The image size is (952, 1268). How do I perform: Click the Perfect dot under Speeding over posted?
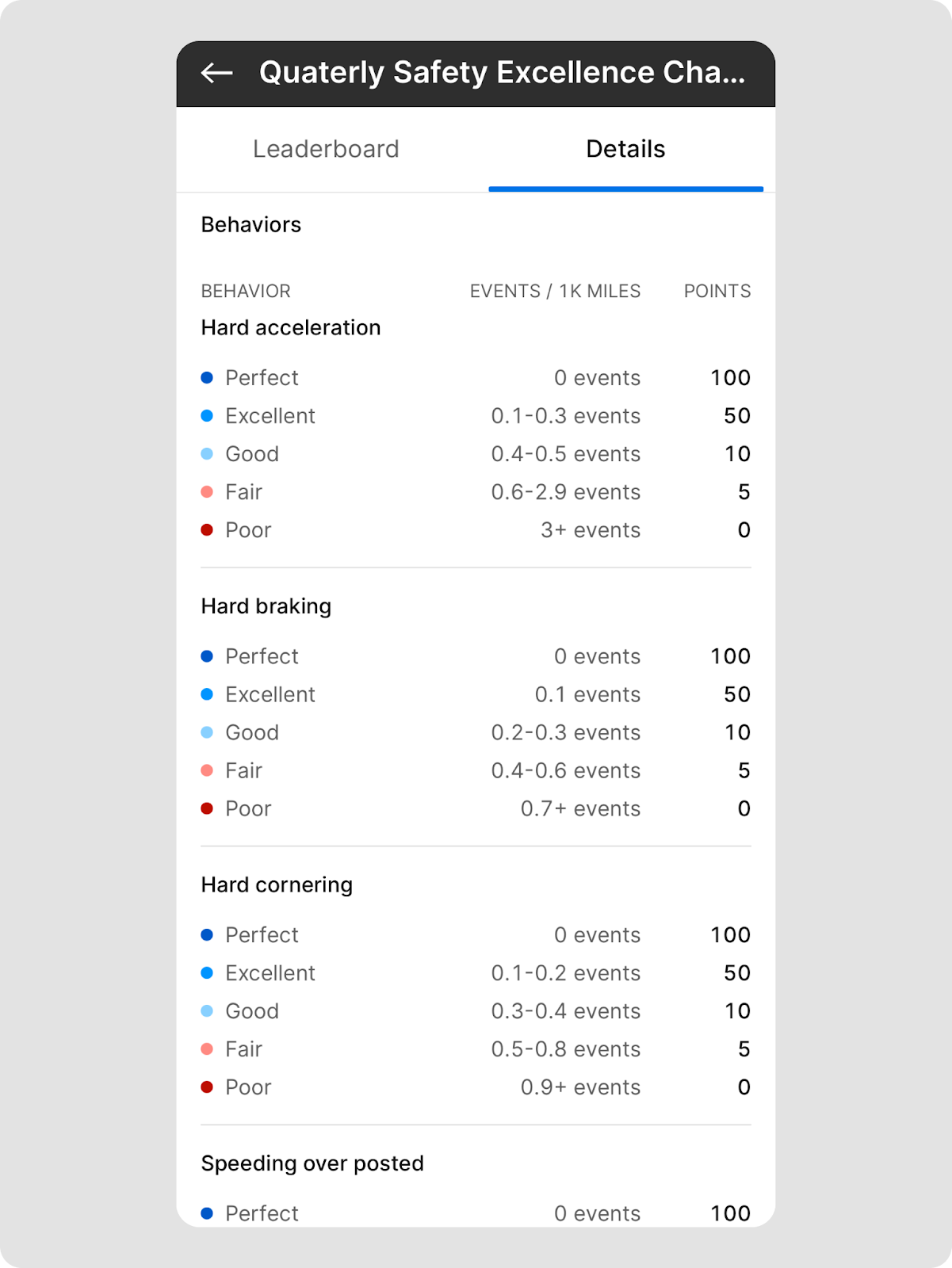(x=207, y=1213)
